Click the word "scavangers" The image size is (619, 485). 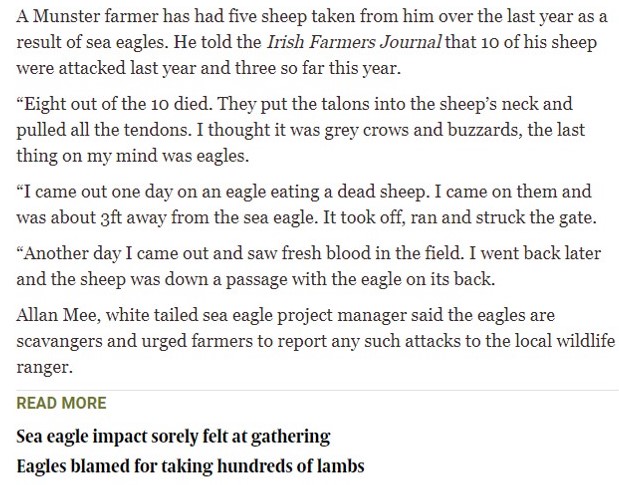(62, 341)
